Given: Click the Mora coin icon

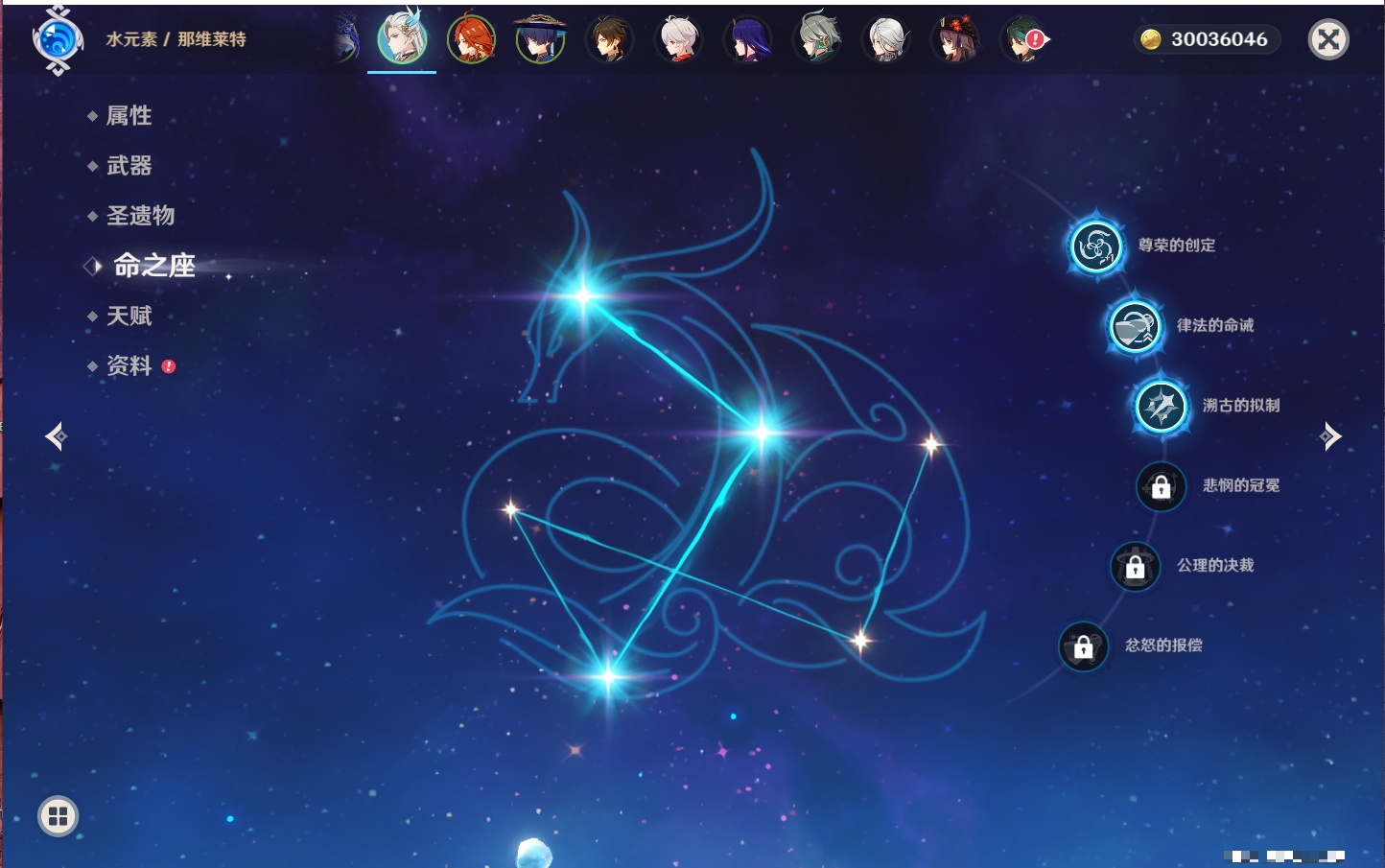Looking at the screenshot, I should point(1151,39).
